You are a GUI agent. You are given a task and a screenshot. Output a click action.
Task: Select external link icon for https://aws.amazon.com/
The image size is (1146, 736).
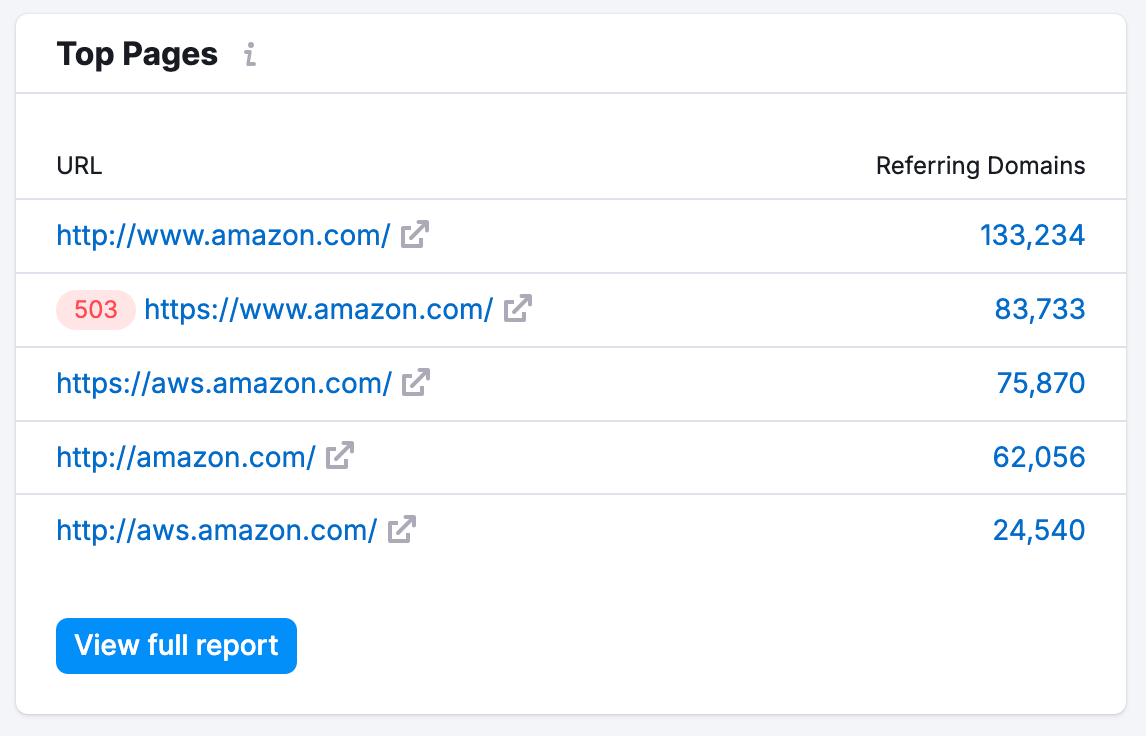click(416, 381)
